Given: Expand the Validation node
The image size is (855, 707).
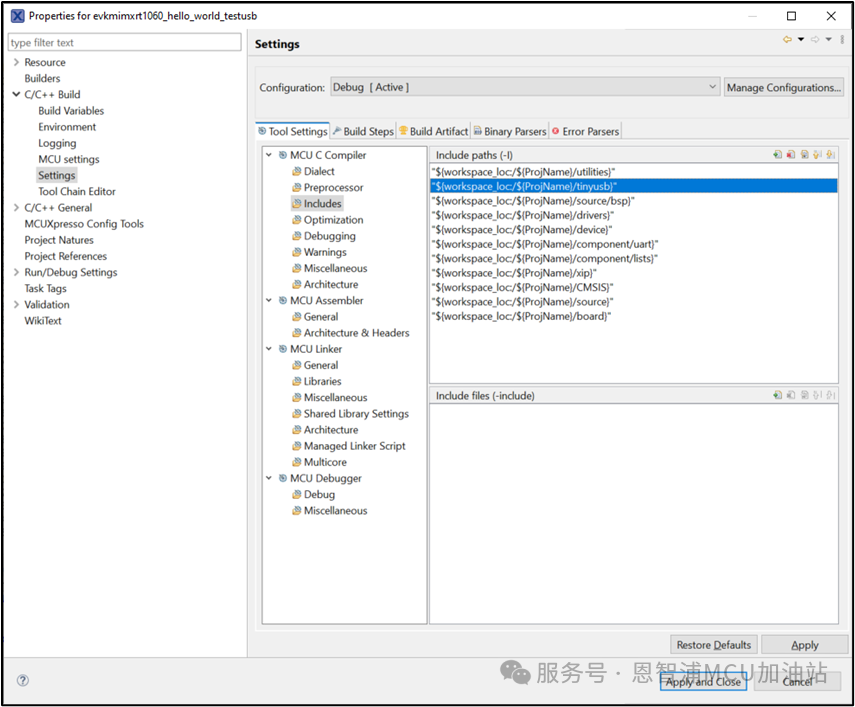Looking at the screenshot, I should click(x=16, y=304).
